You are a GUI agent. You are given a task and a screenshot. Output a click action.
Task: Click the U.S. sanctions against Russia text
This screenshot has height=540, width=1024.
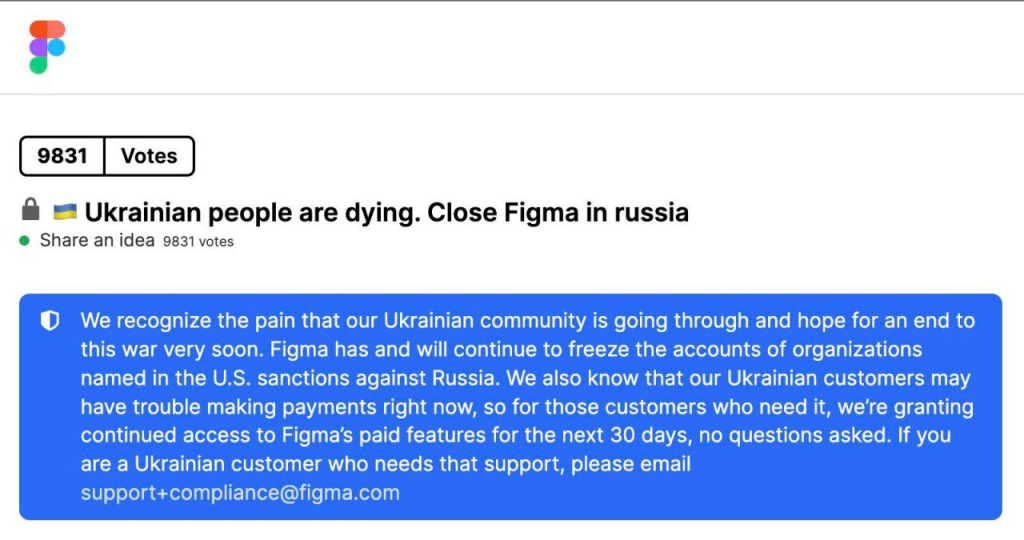tap(354, 378)
